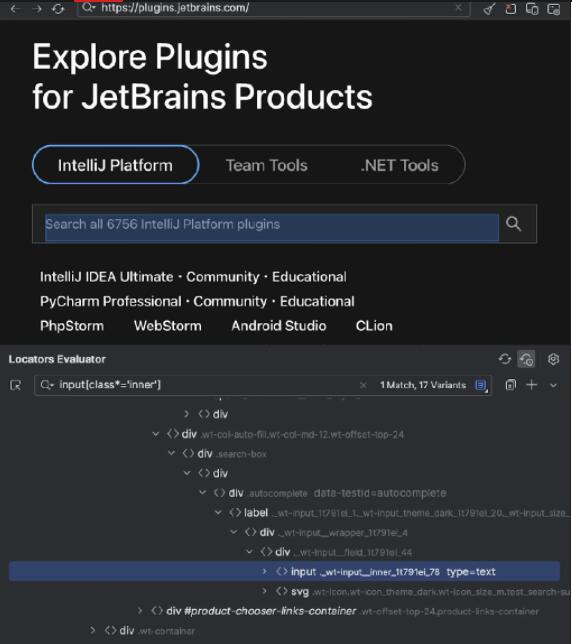Collapse div search-box node

171,453
